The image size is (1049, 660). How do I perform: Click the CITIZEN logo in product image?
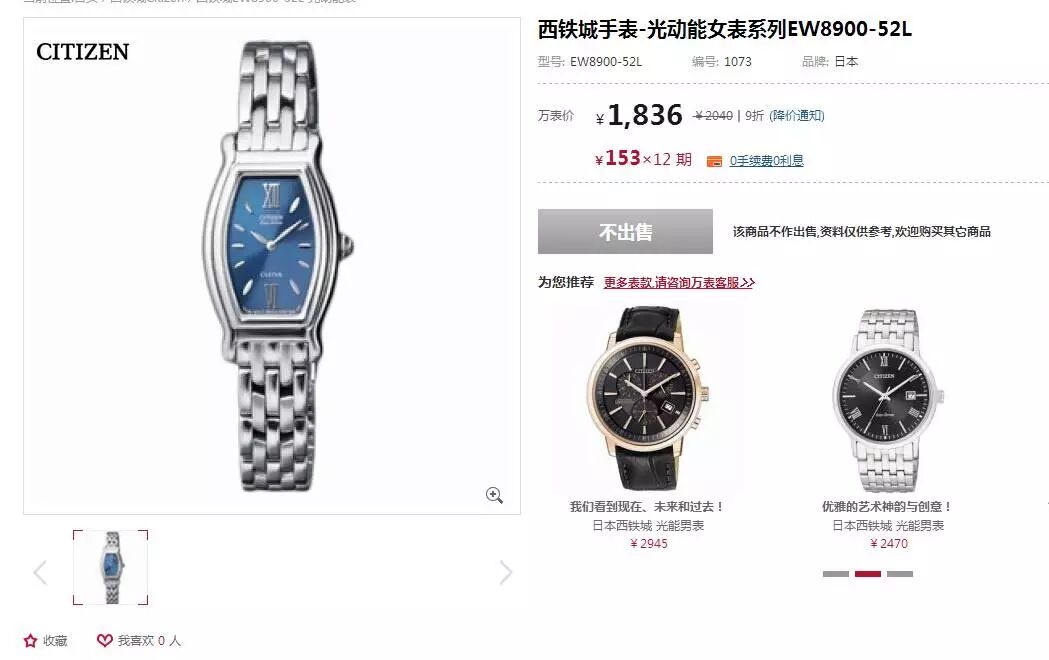point(82,51)
